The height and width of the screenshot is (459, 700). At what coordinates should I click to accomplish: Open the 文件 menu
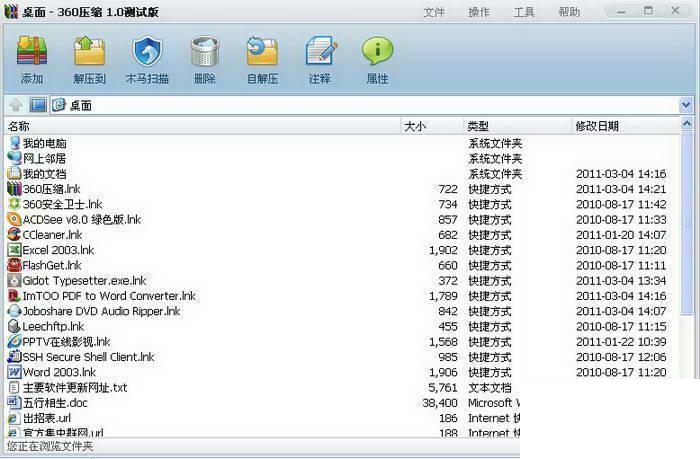click(x=434, y=12)
